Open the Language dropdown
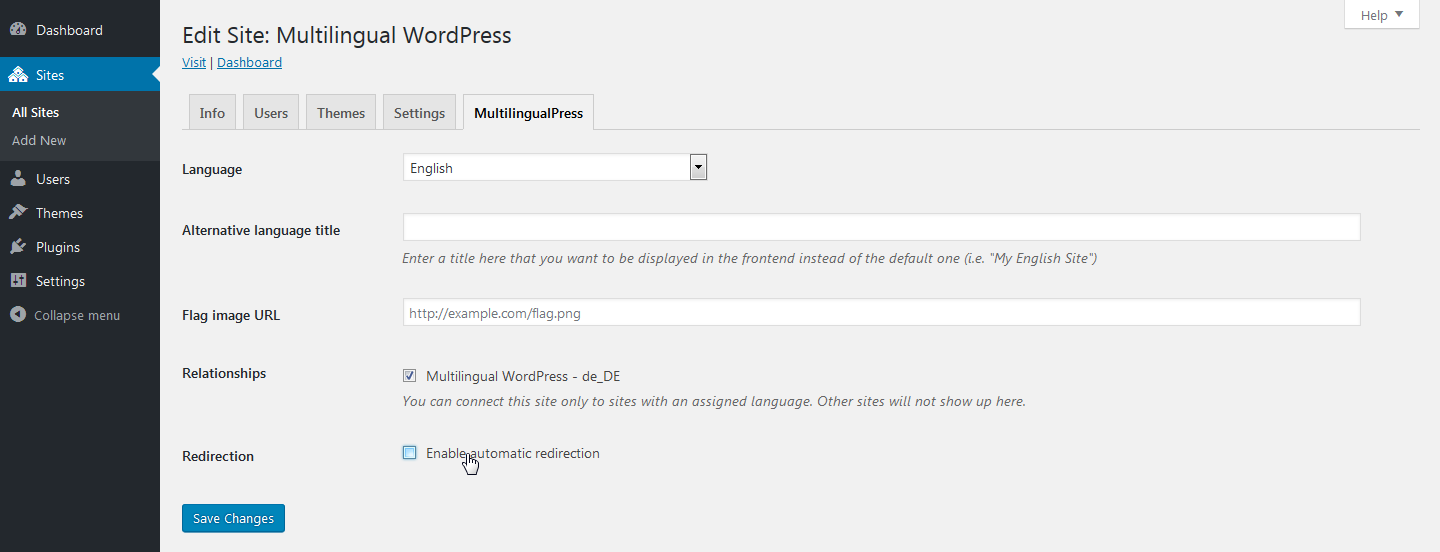The image size is (1440, 552). pos(555,168)
